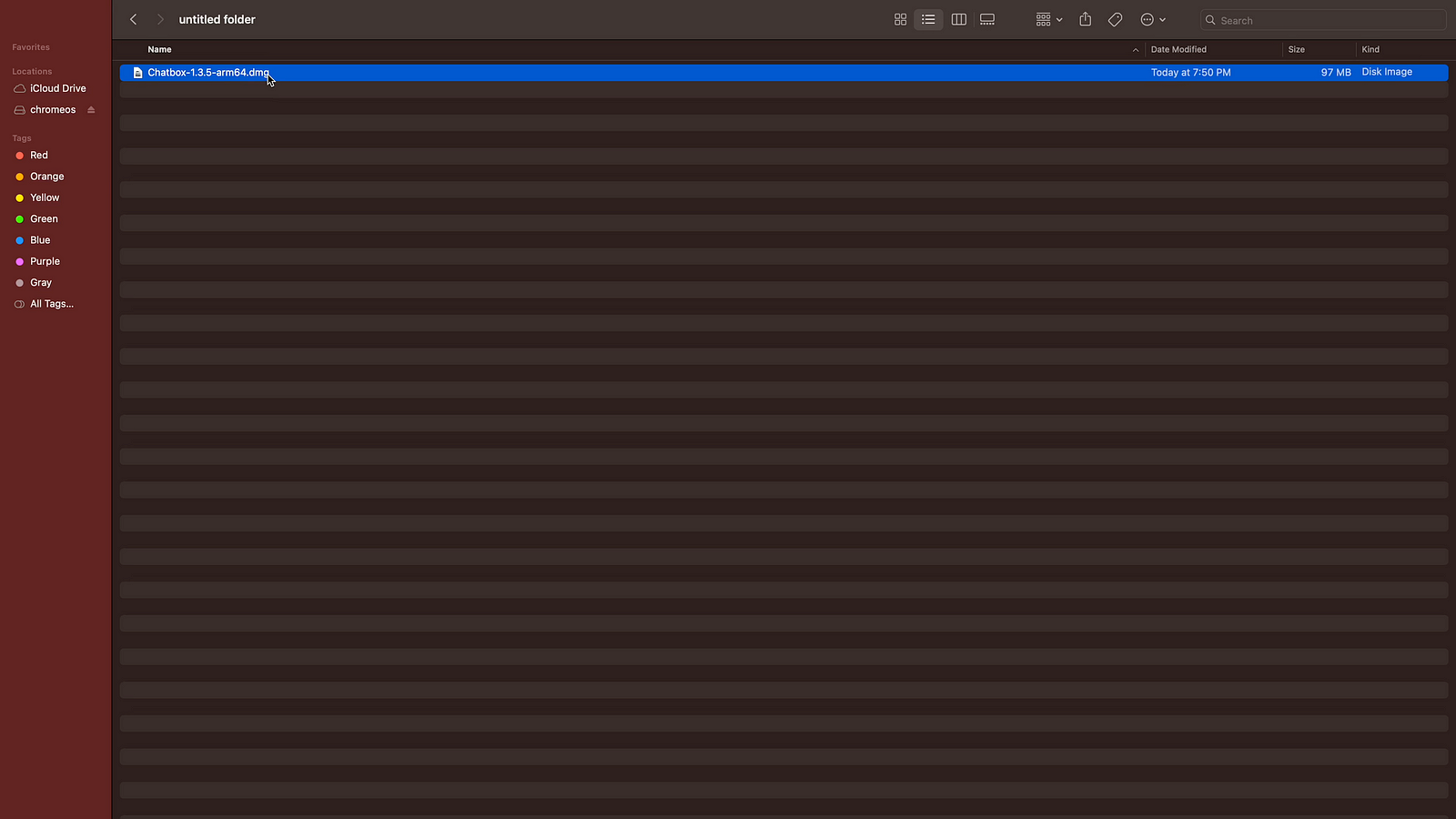The height and width of the screenshot is (819, 1456).
Task: Eject the chromeos volume
Action: point(91,110)
